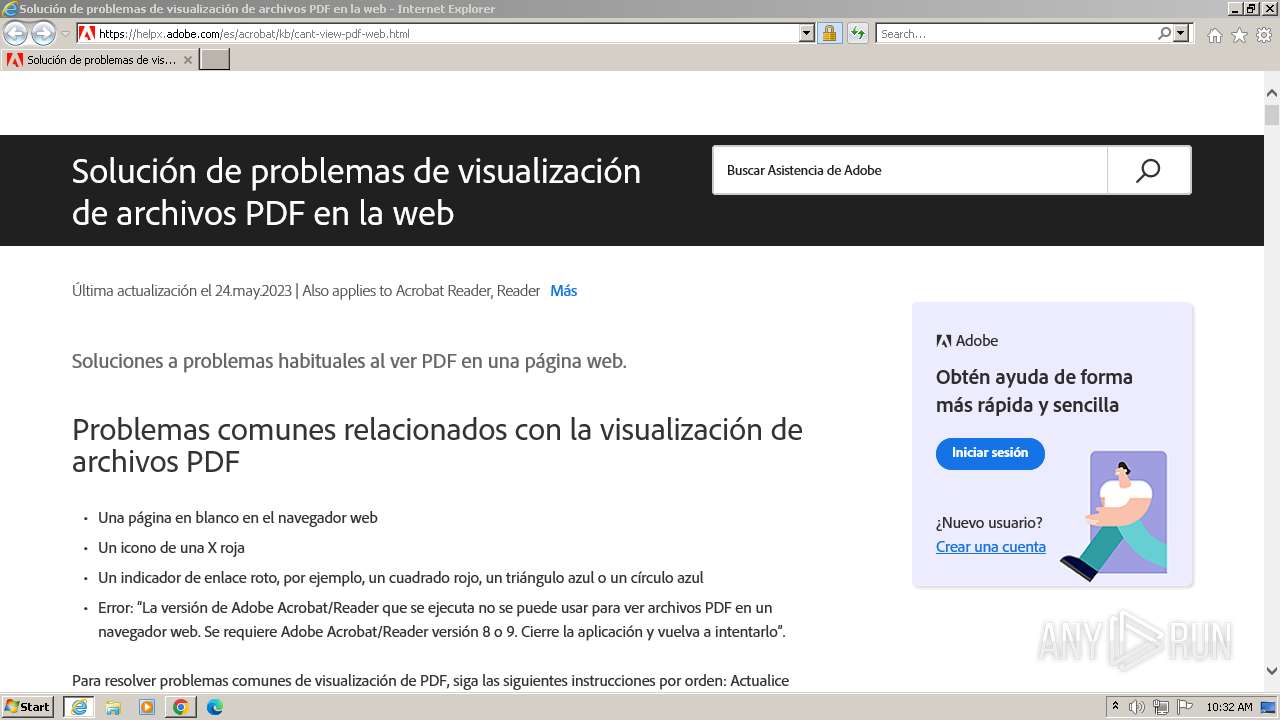Click the Buscar Asistencia de Adobe field
1280x720 pixels.
point(910,170)
